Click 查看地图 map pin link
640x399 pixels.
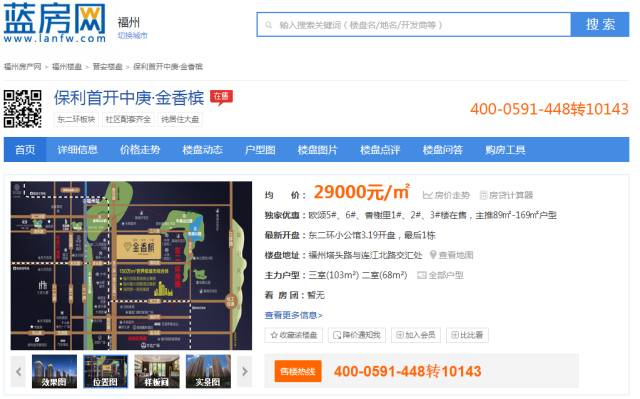point(451,255)
